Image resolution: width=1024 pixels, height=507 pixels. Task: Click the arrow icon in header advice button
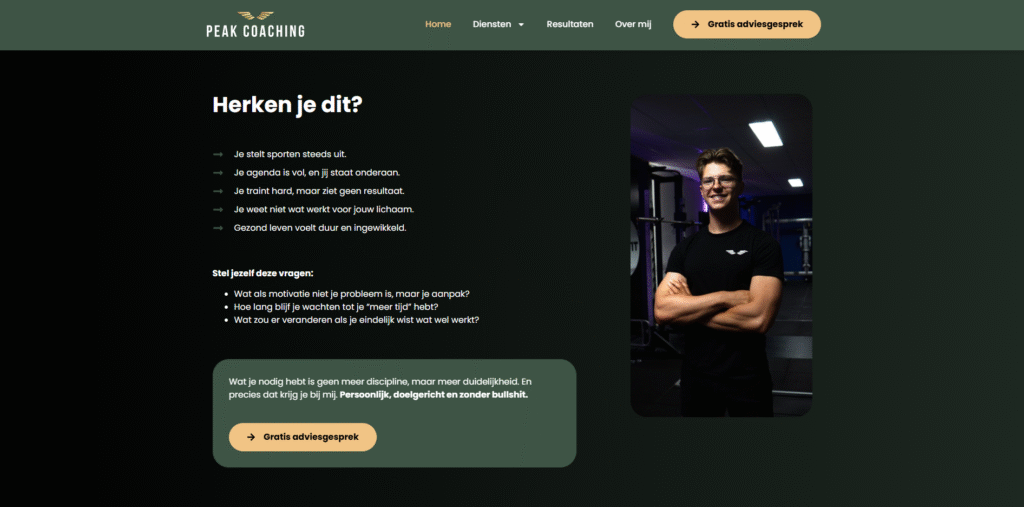[x=695, y=25]
